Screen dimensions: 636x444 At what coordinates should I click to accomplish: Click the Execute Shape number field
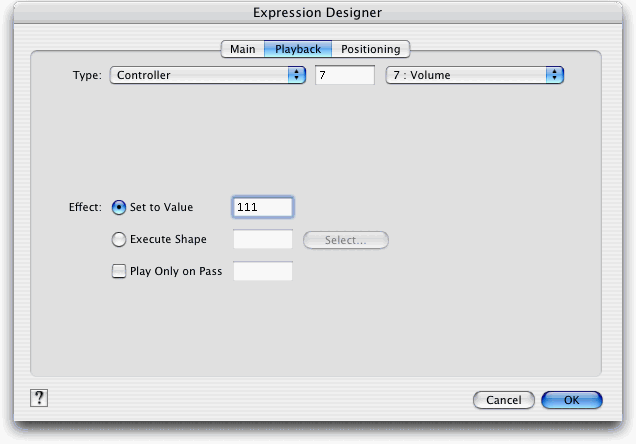(x=262, y=240)
